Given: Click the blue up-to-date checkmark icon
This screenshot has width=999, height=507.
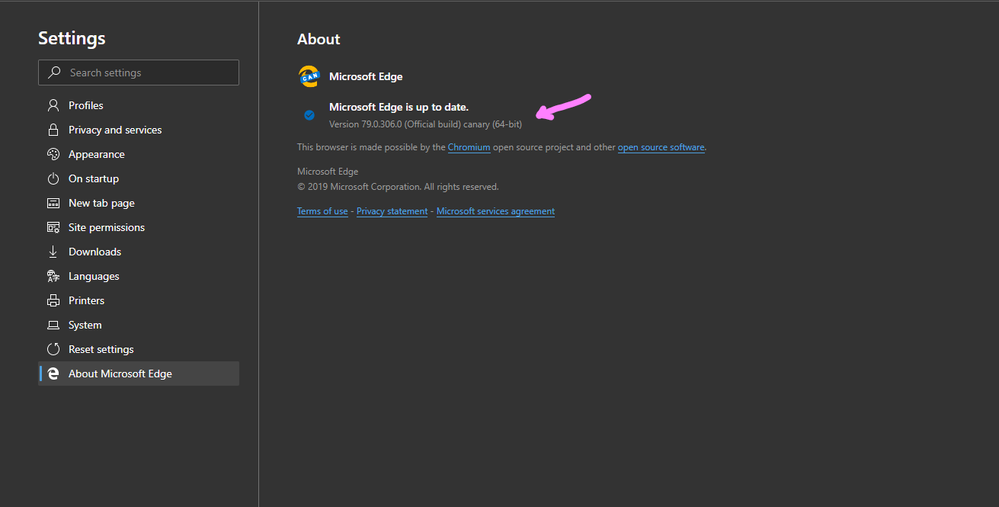Looking at the screenshot, I should click(x=309, y=115).
